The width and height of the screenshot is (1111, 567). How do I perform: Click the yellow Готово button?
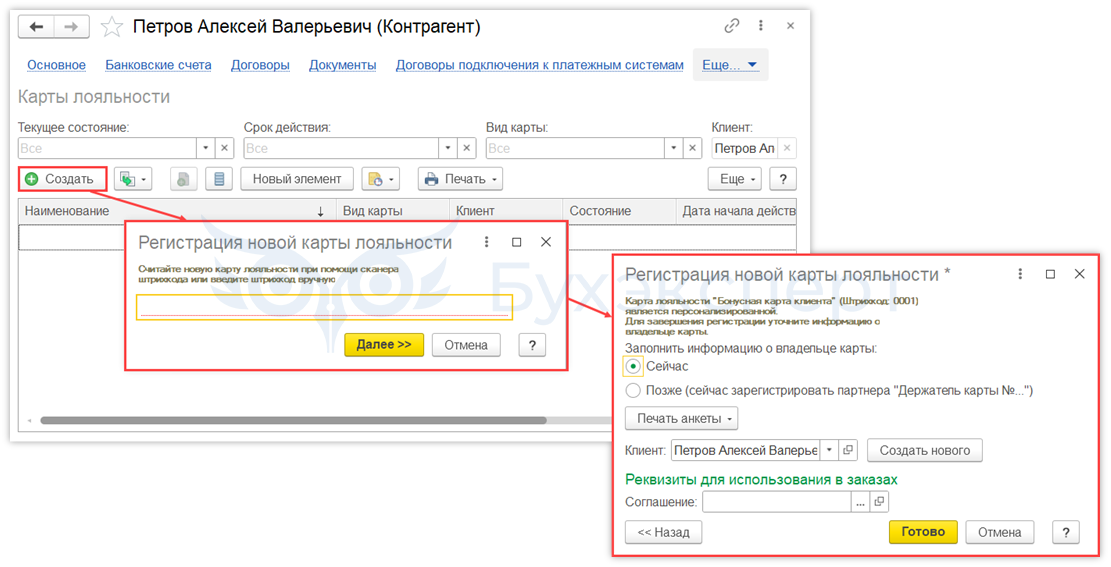tap(922, 532)
